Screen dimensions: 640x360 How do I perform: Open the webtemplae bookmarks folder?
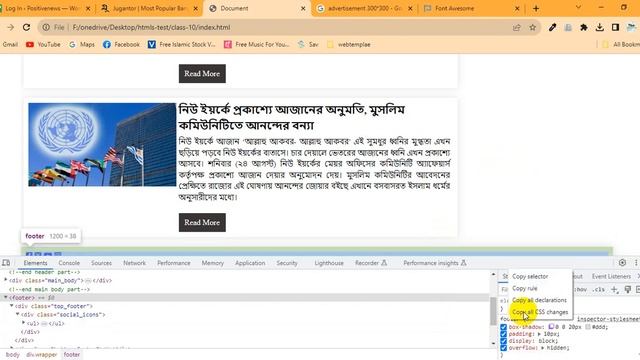point(349,44)
